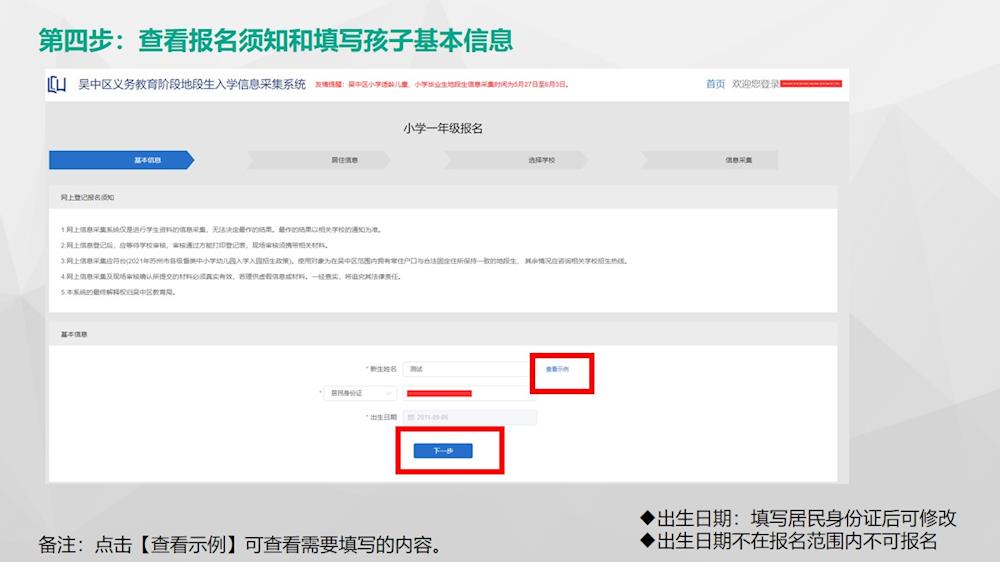
Task: Click the calendar icon in birth date field
Action: coord(411,417)
